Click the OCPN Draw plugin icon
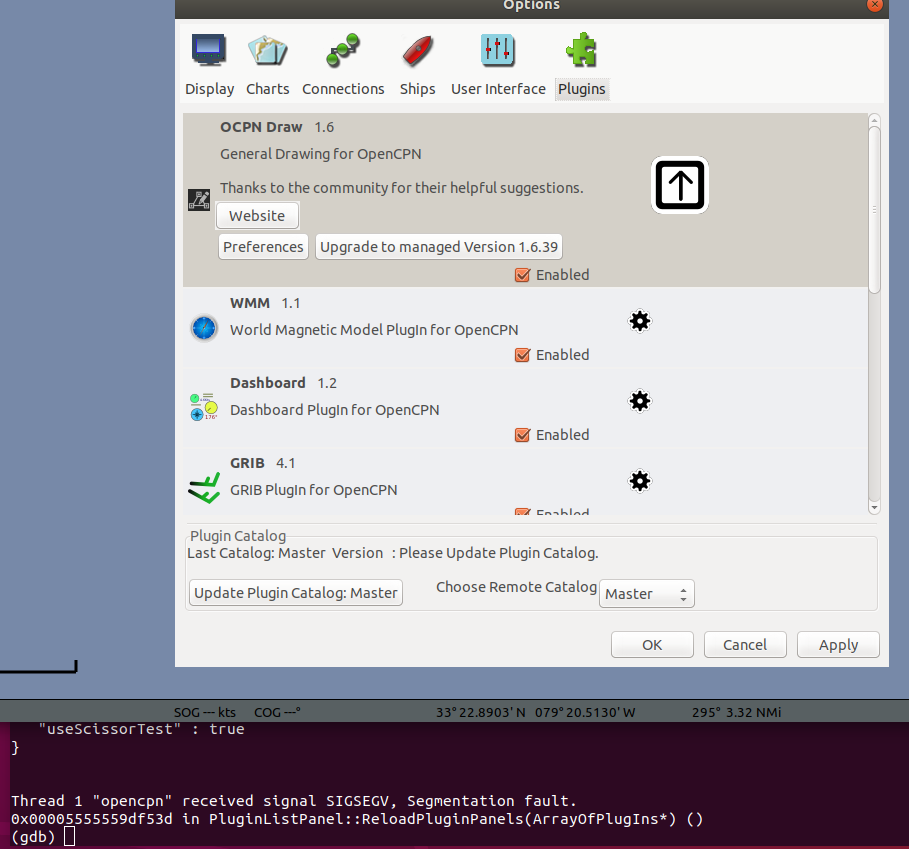 (198, 199)
